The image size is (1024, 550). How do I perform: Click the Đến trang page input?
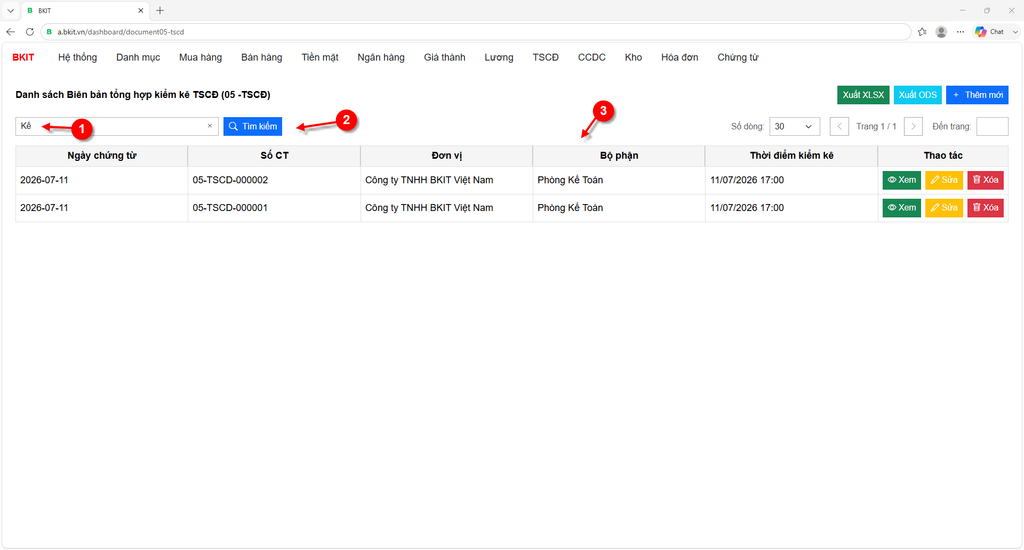992,126
